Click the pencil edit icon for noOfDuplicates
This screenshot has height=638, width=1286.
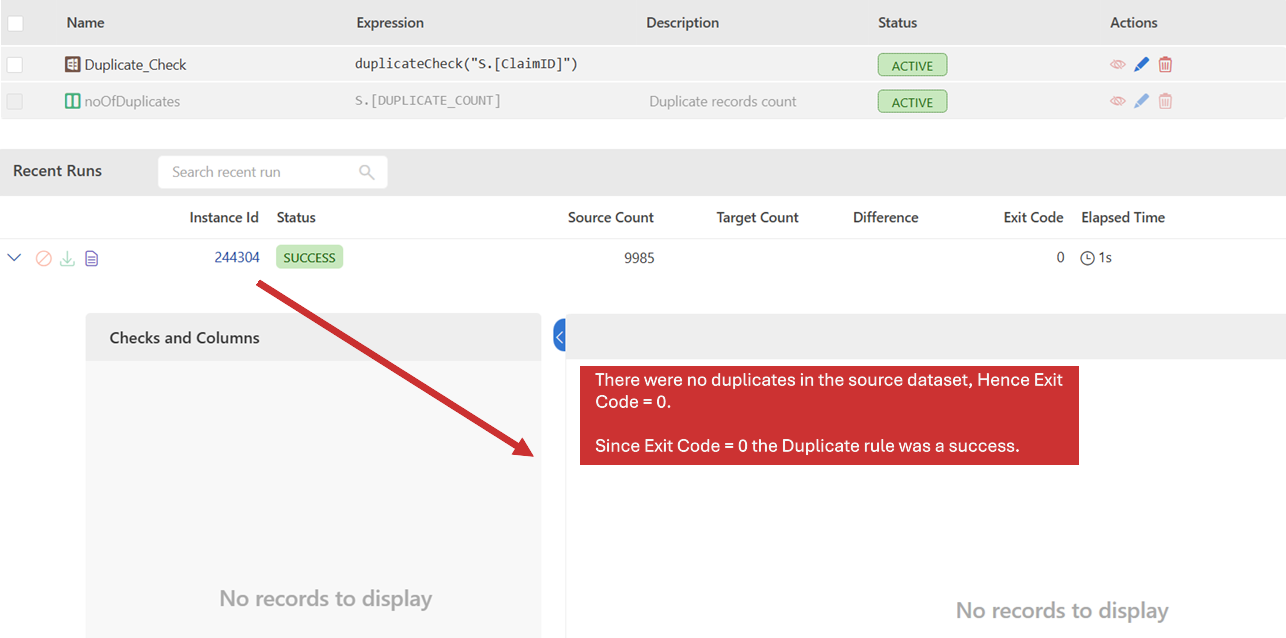click(1141, 101)
